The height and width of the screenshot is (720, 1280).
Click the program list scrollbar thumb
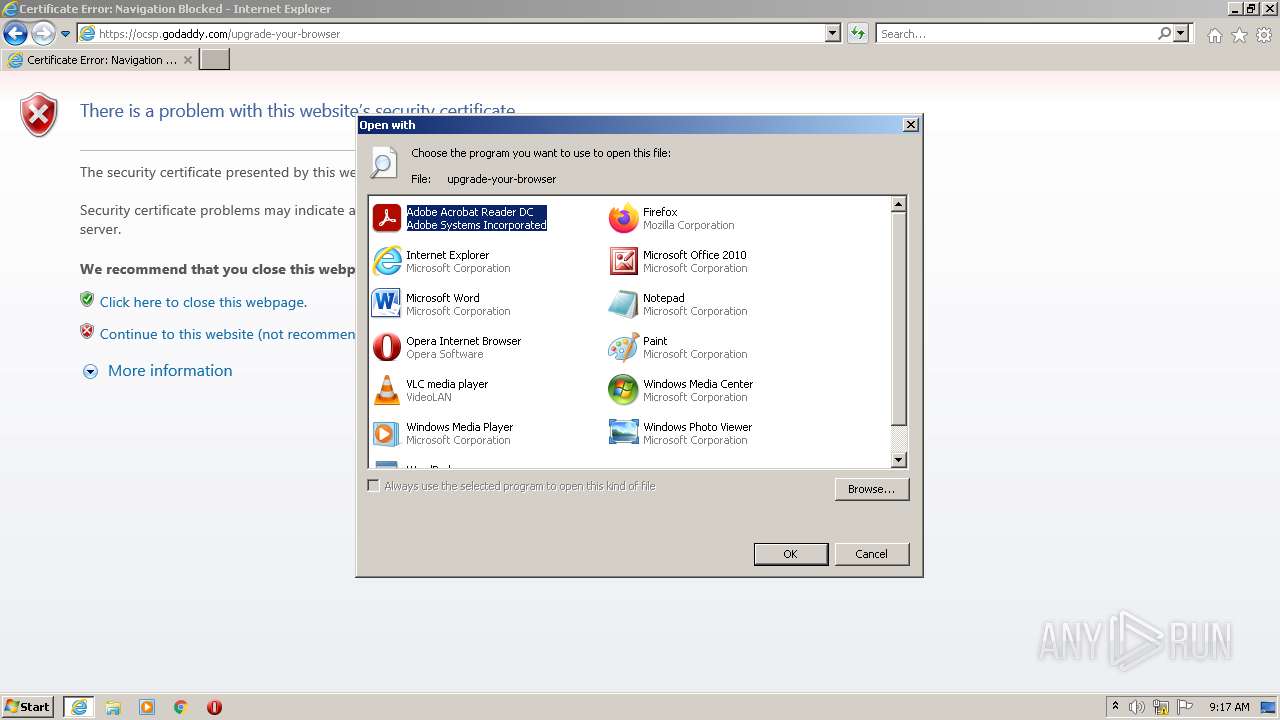tap(899, 319)
